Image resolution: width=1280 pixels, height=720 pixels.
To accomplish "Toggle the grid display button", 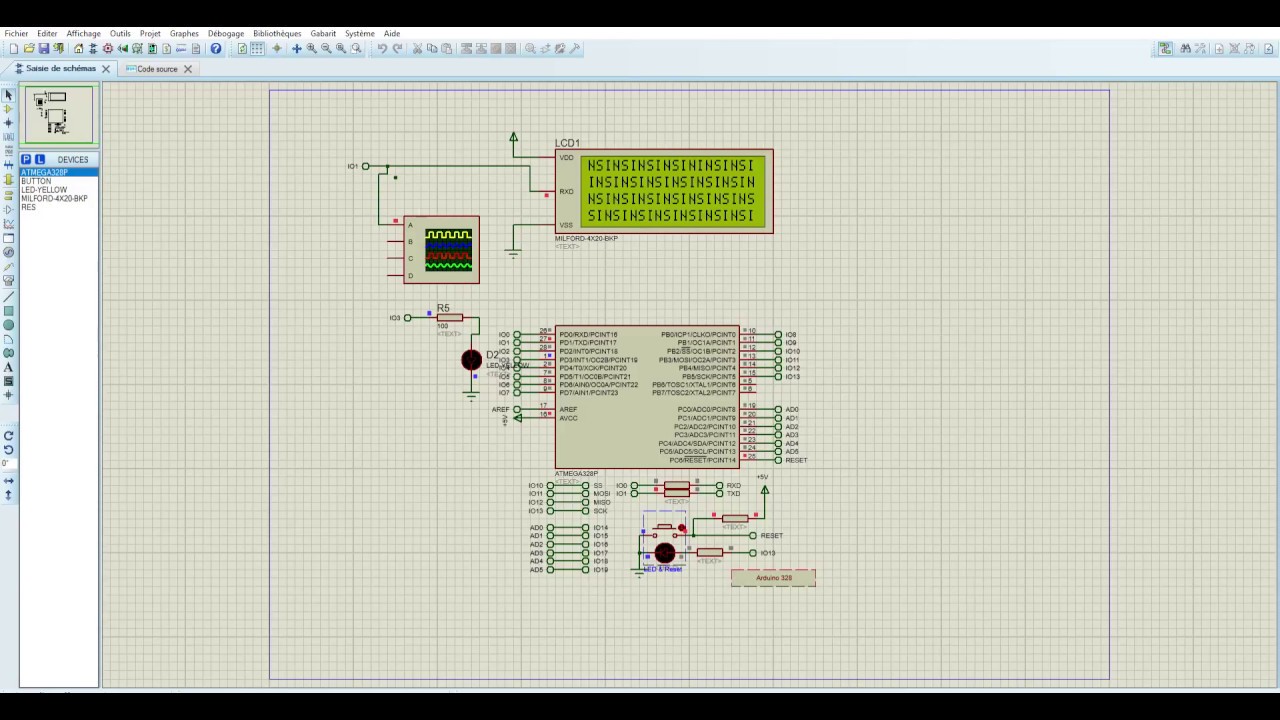I will [x=257, y=48].
